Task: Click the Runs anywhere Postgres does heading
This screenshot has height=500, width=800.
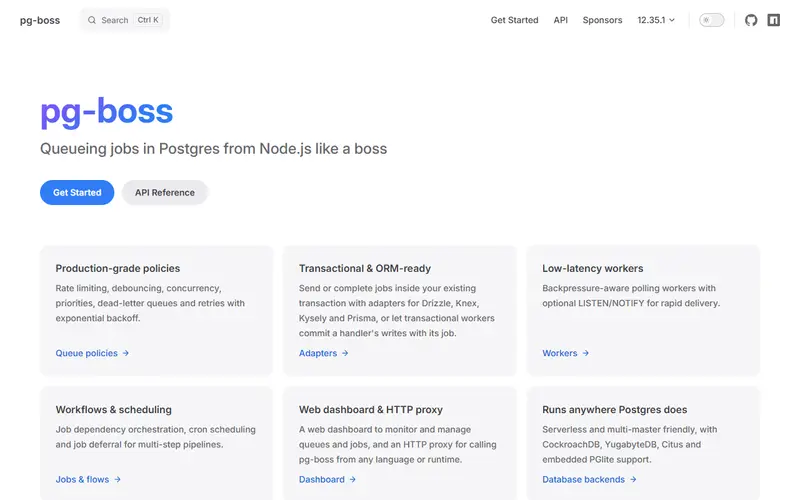Action: [x=615, y=410]
